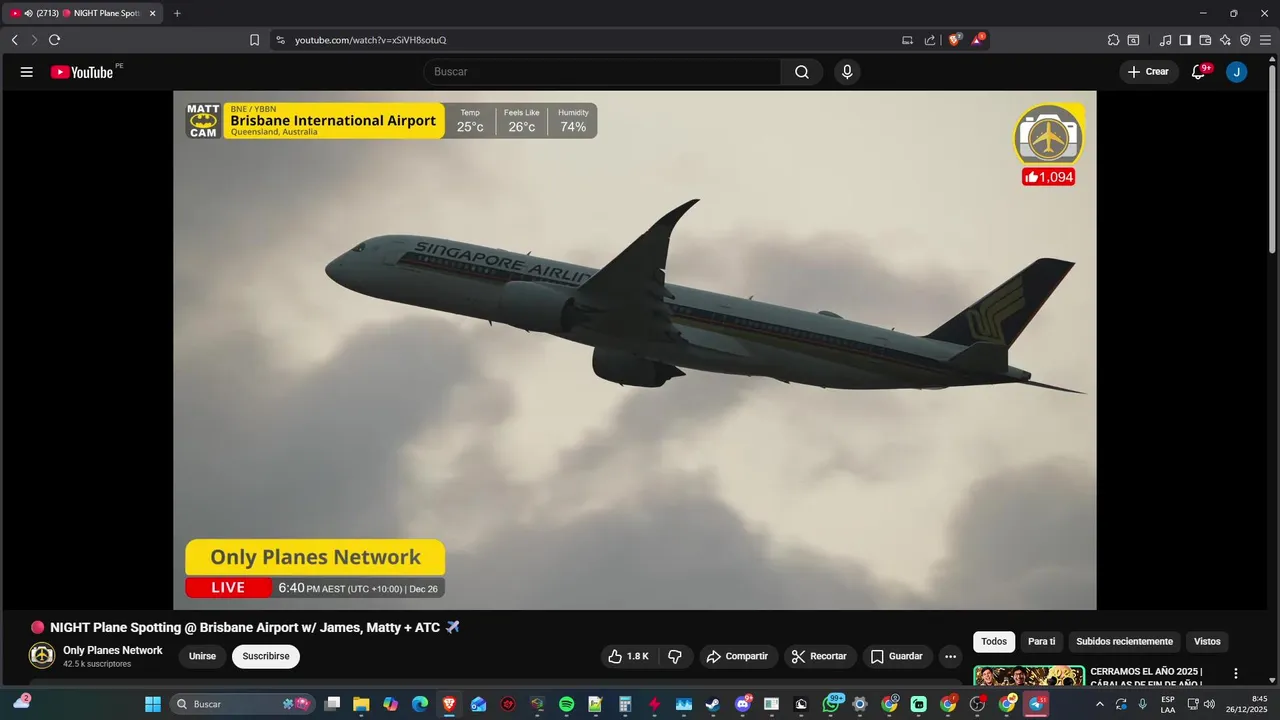1280x720 pixels.
Task: Bookmark this page in the address bar
Action: (254, 40)
